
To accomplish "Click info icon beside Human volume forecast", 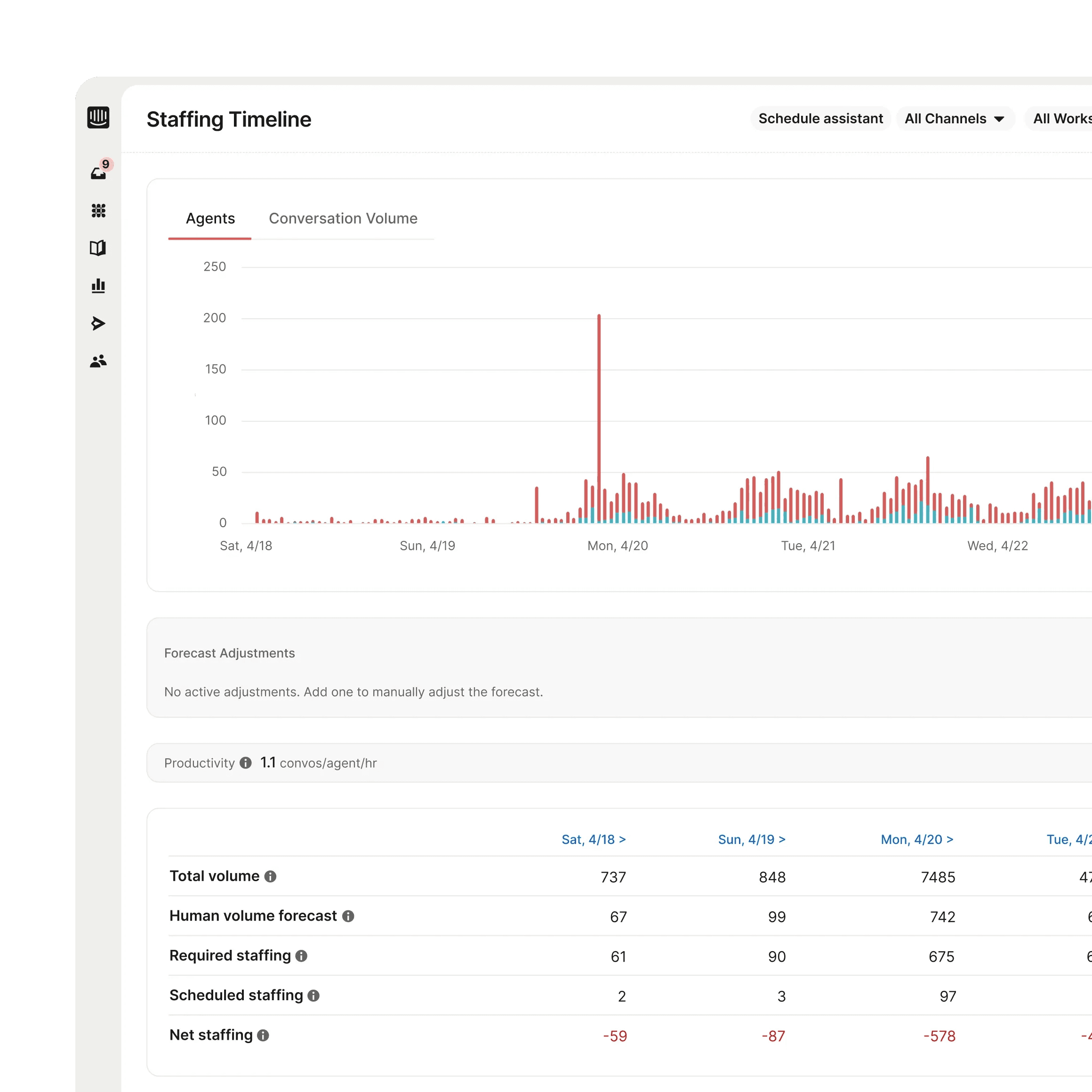I will (348, 916).
